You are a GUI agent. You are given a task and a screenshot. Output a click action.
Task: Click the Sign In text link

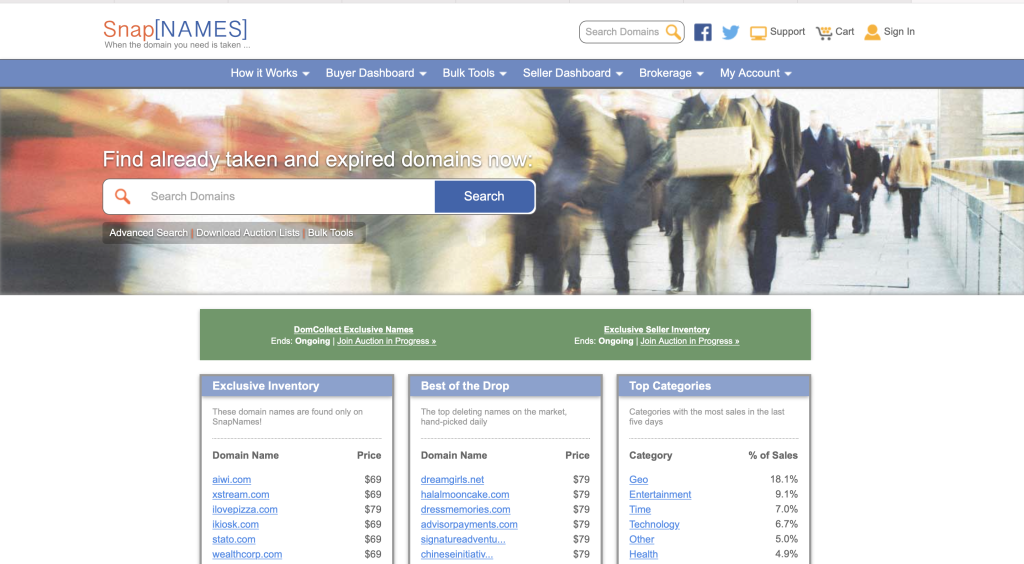coord(899,31)
